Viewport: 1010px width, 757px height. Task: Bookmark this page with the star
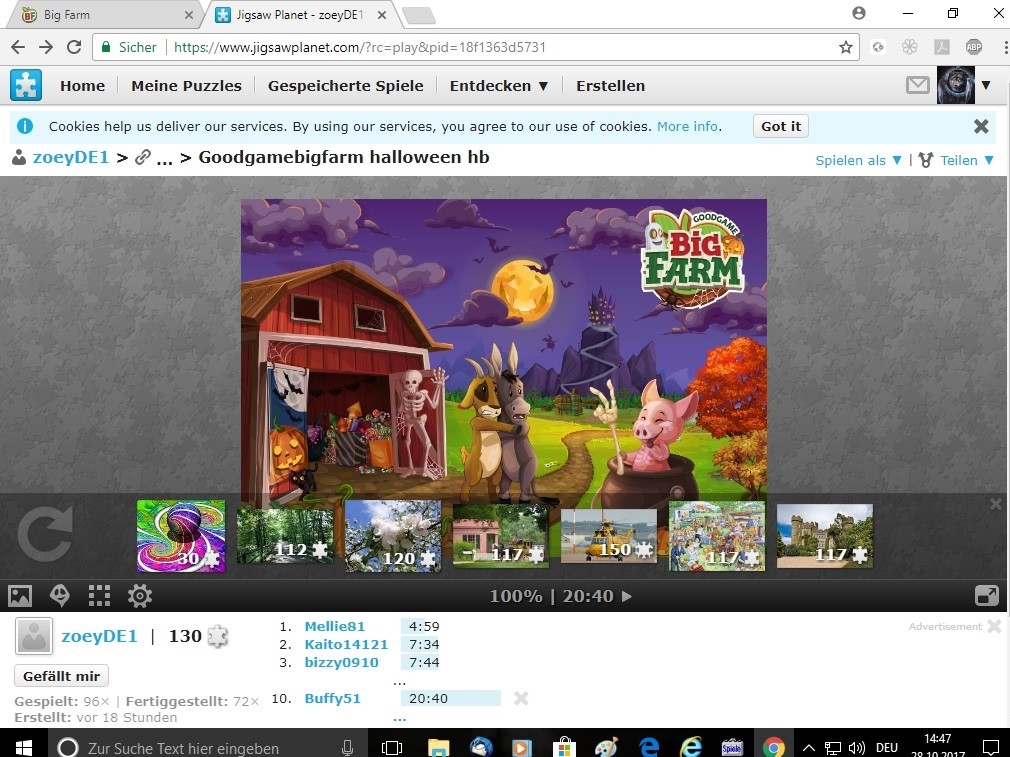[846, 47]
